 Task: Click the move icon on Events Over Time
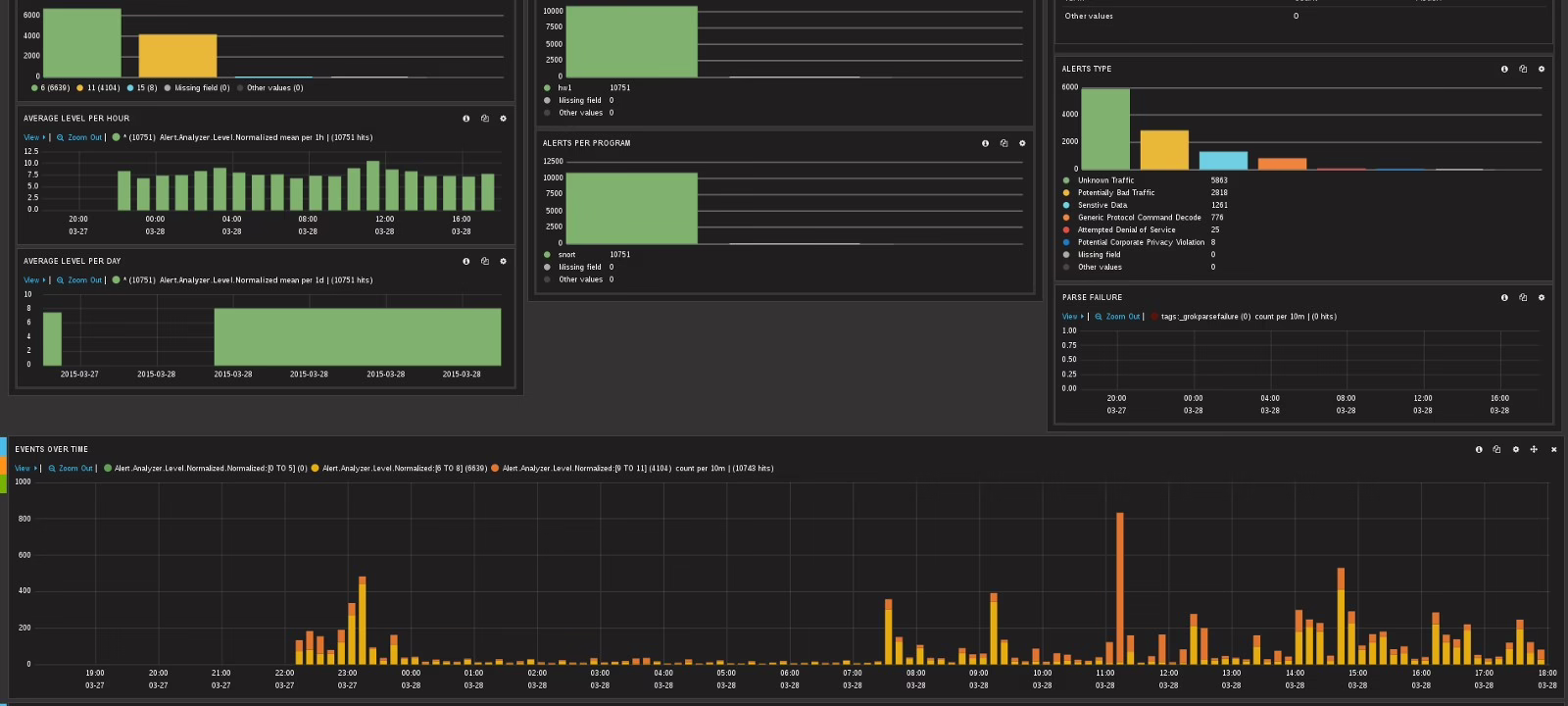pyautogui.click(x=1534, y=450)
